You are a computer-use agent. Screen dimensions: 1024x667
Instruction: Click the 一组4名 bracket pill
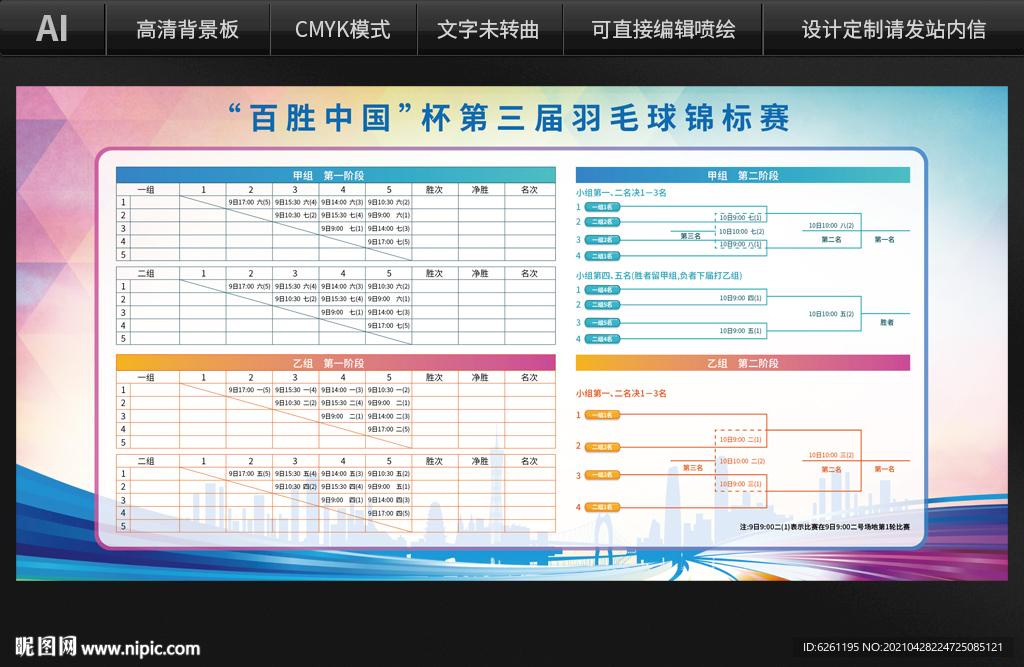click(601, 290)
